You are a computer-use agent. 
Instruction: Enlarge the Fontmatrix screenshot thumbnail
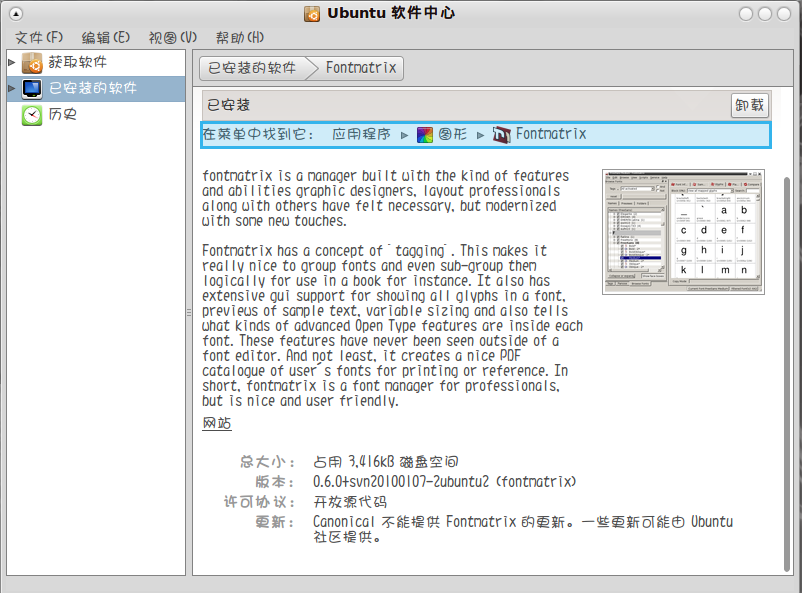coord(683,232)
